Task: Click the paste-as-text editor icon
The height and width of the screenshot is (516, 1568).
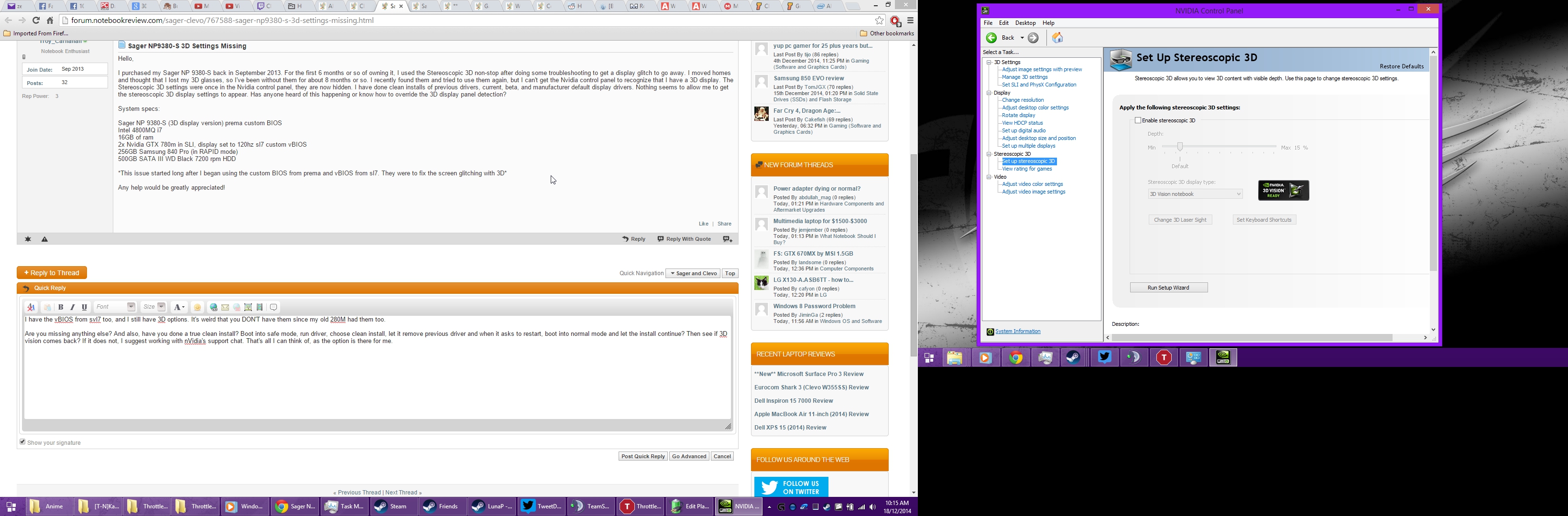Action: tap(47, 307)
